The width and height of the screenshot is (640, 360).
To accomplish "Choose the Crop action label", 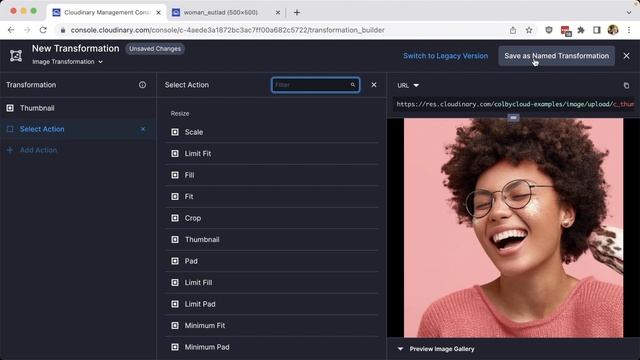I will tap(193, 218).
